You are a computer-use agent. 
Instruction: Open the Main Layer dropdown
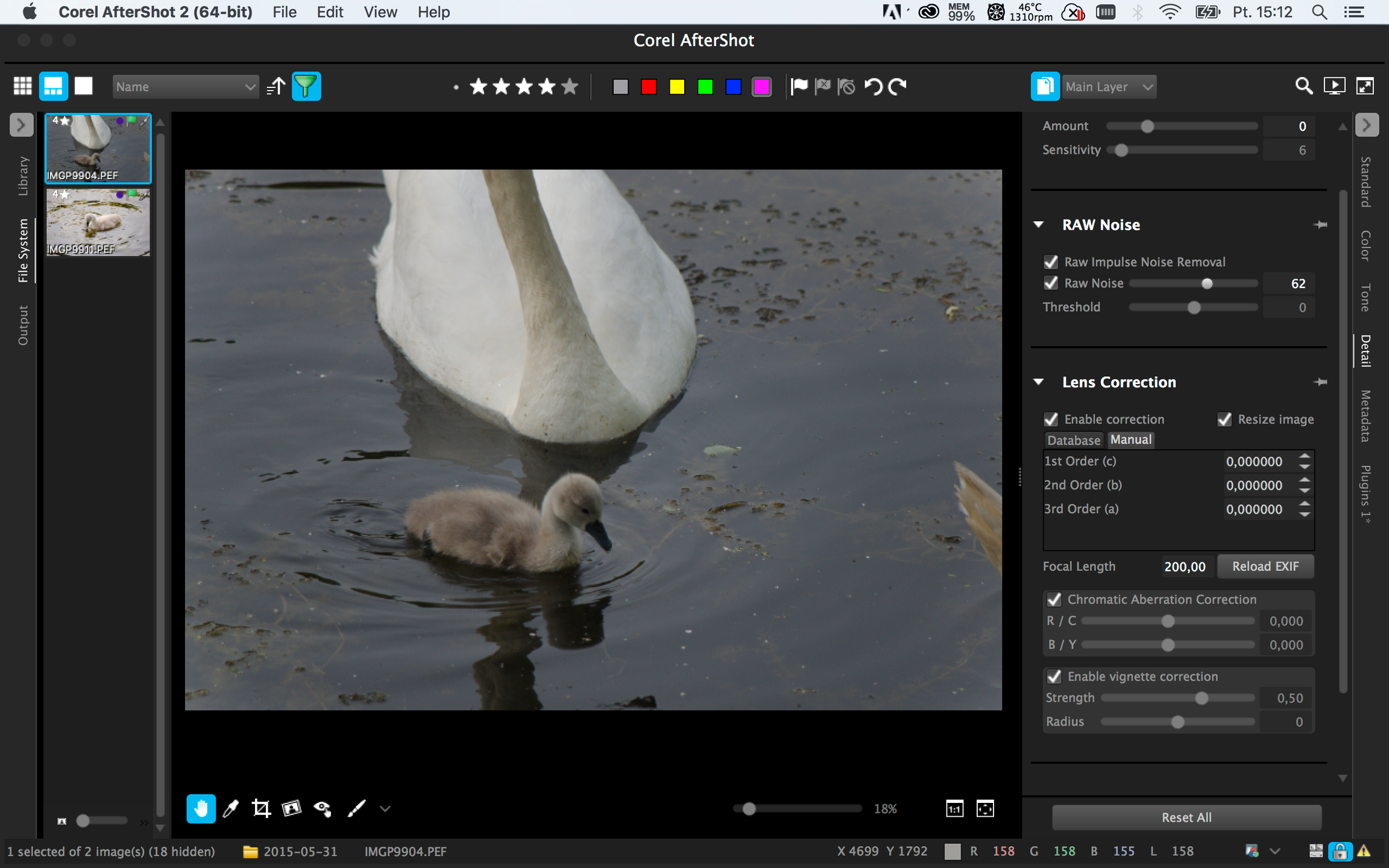click(x=1108, y=87)
